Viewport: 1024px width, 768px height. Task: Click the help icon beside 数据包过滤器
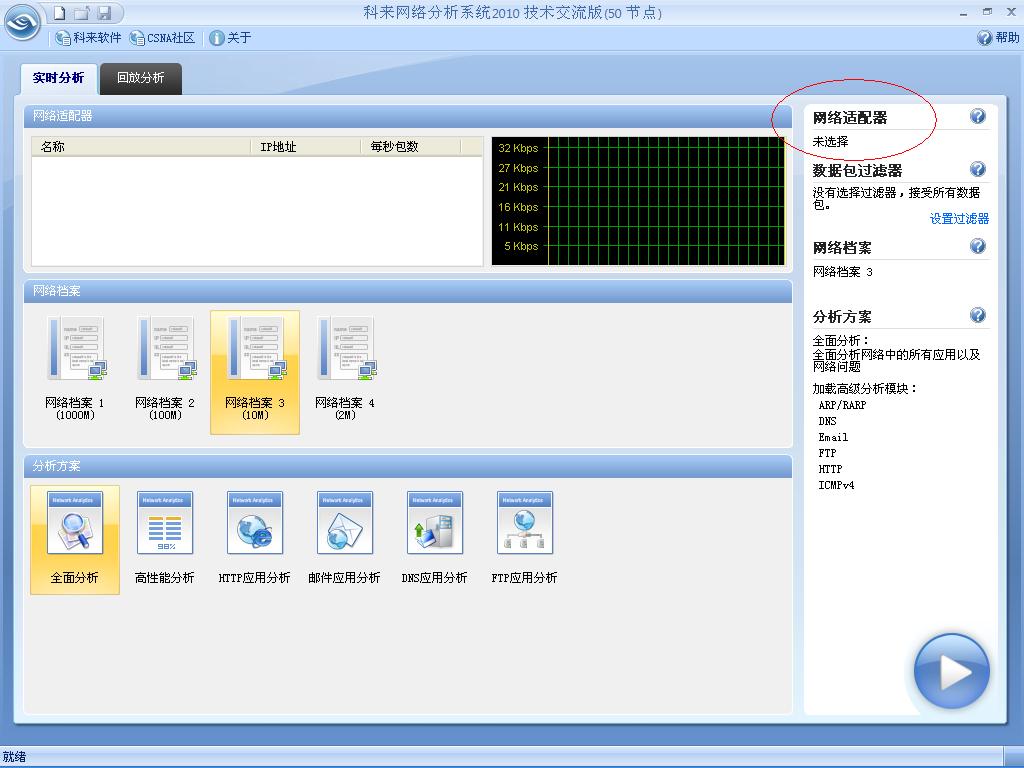(x=978, y=170)
